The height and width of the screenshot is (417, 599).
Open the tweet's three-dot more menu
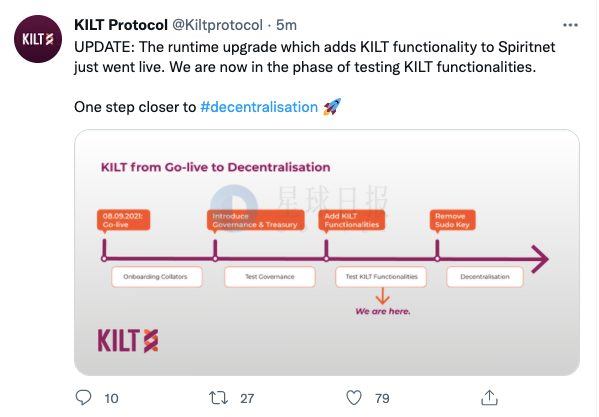point(570,25)
